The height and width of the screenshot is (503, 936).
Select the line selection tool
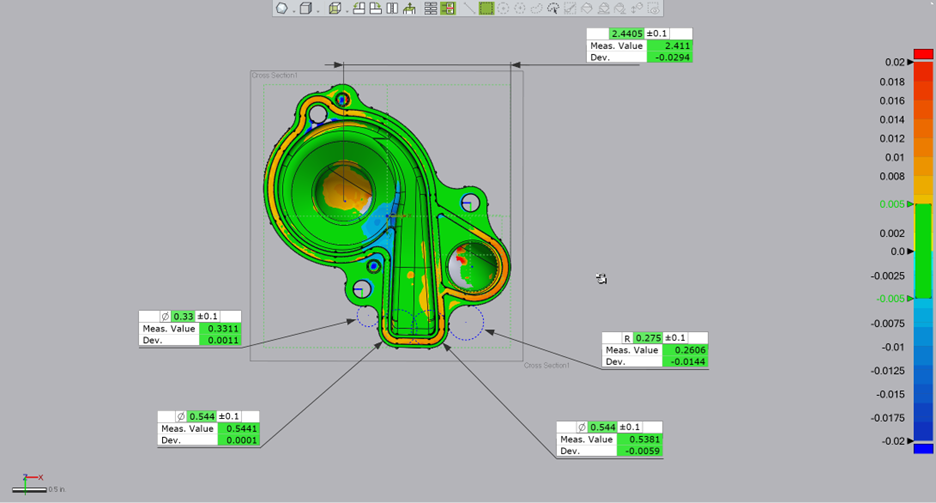click(469, 8)
